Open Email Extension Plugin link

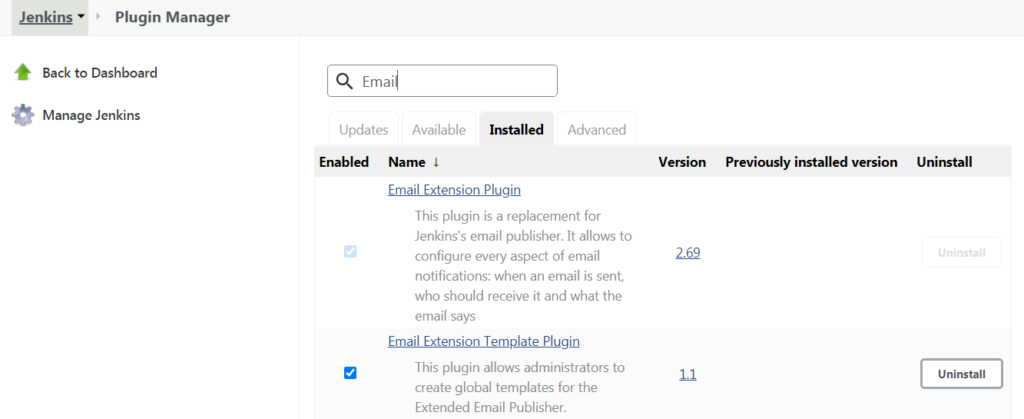coord(455,190)
